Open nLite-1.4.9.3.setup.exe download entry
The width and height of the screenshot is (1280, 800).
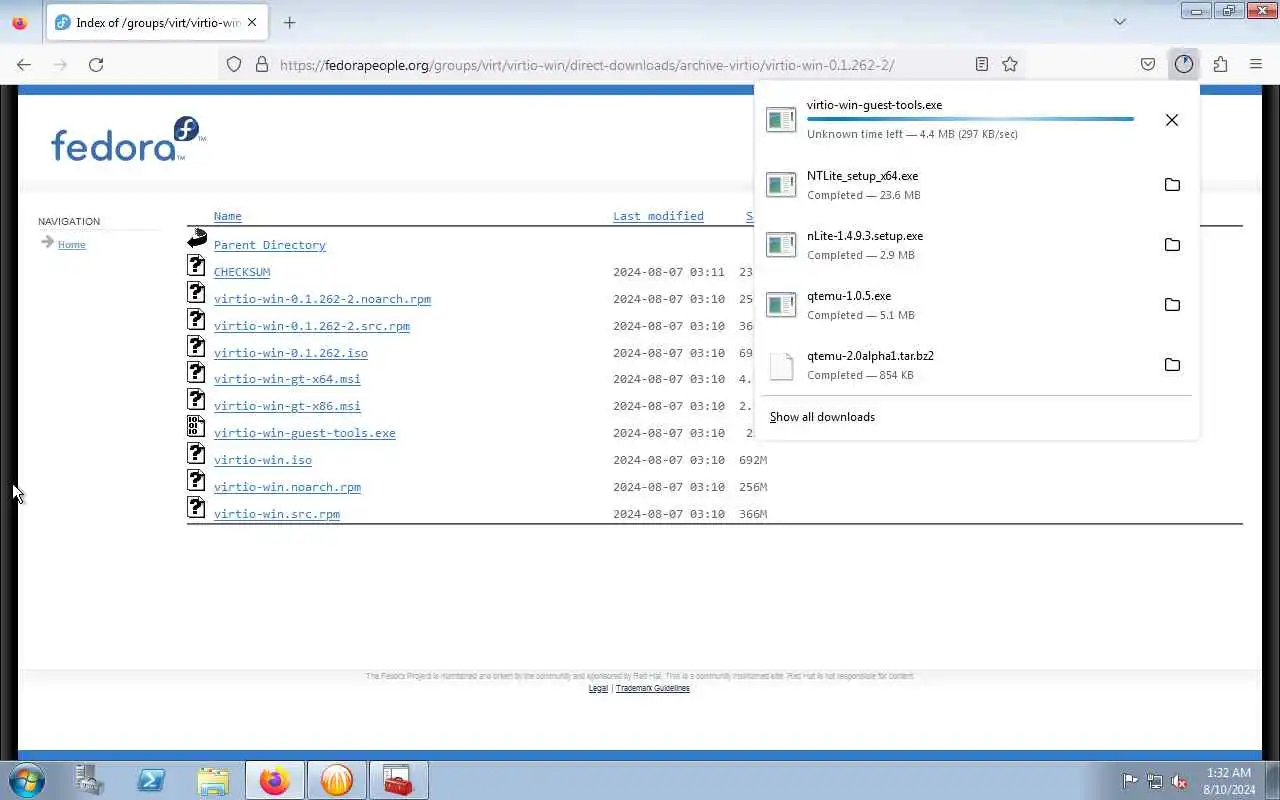point(955,245)
